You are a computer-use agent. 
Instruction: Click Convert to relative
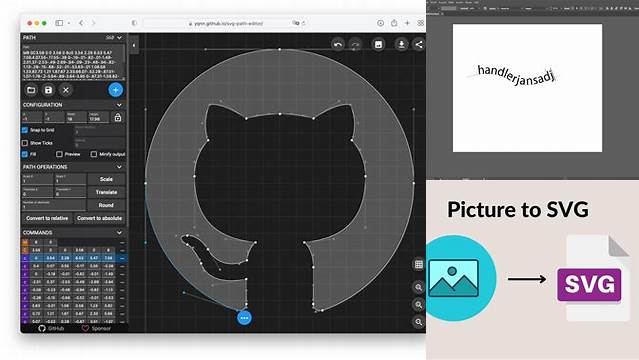tap(47, 218)
